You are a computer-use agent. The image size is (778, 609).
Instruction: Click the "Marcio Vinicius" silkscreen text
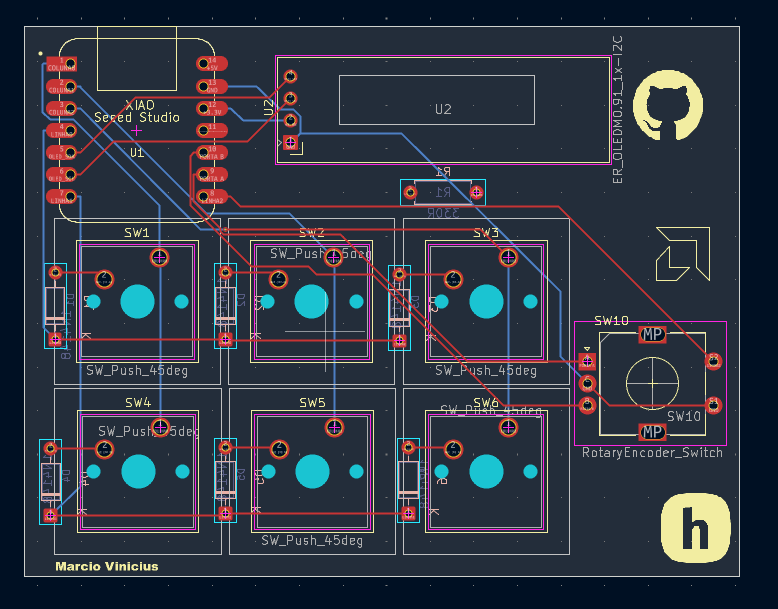pyautogui.click(x=107, y=566)
